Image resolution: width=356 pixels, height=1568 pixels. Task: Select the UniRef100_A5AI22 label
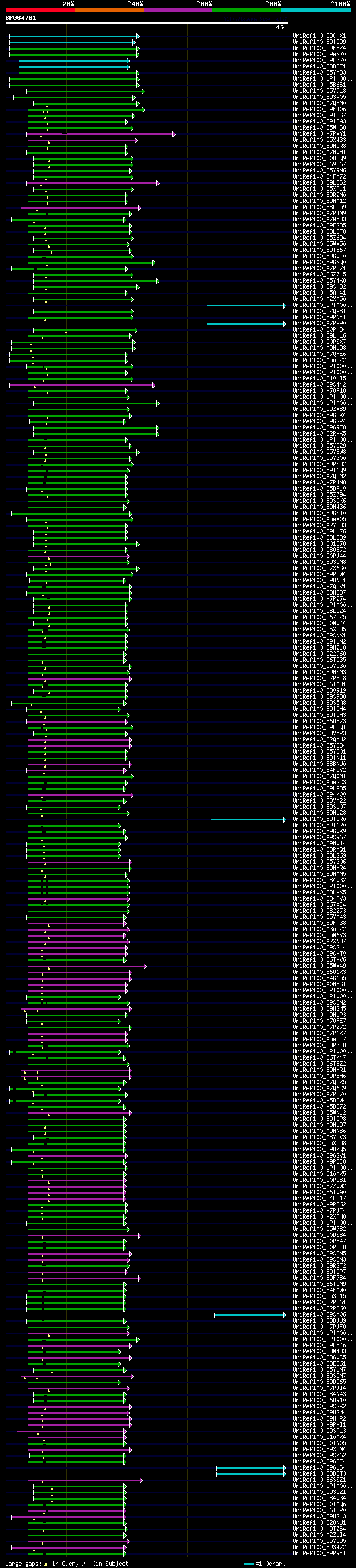pos(319,360)
